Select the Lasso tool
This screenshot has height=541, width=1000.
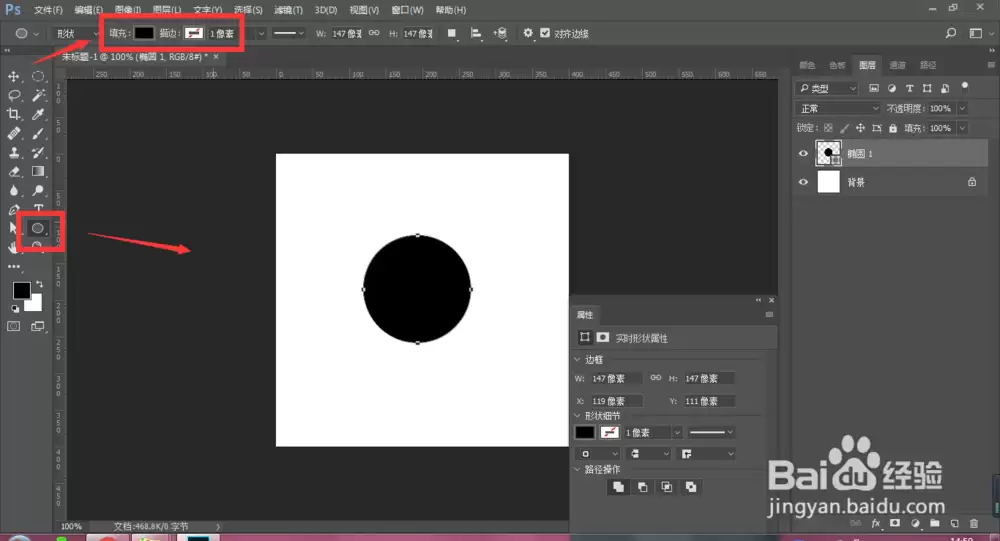13,96
